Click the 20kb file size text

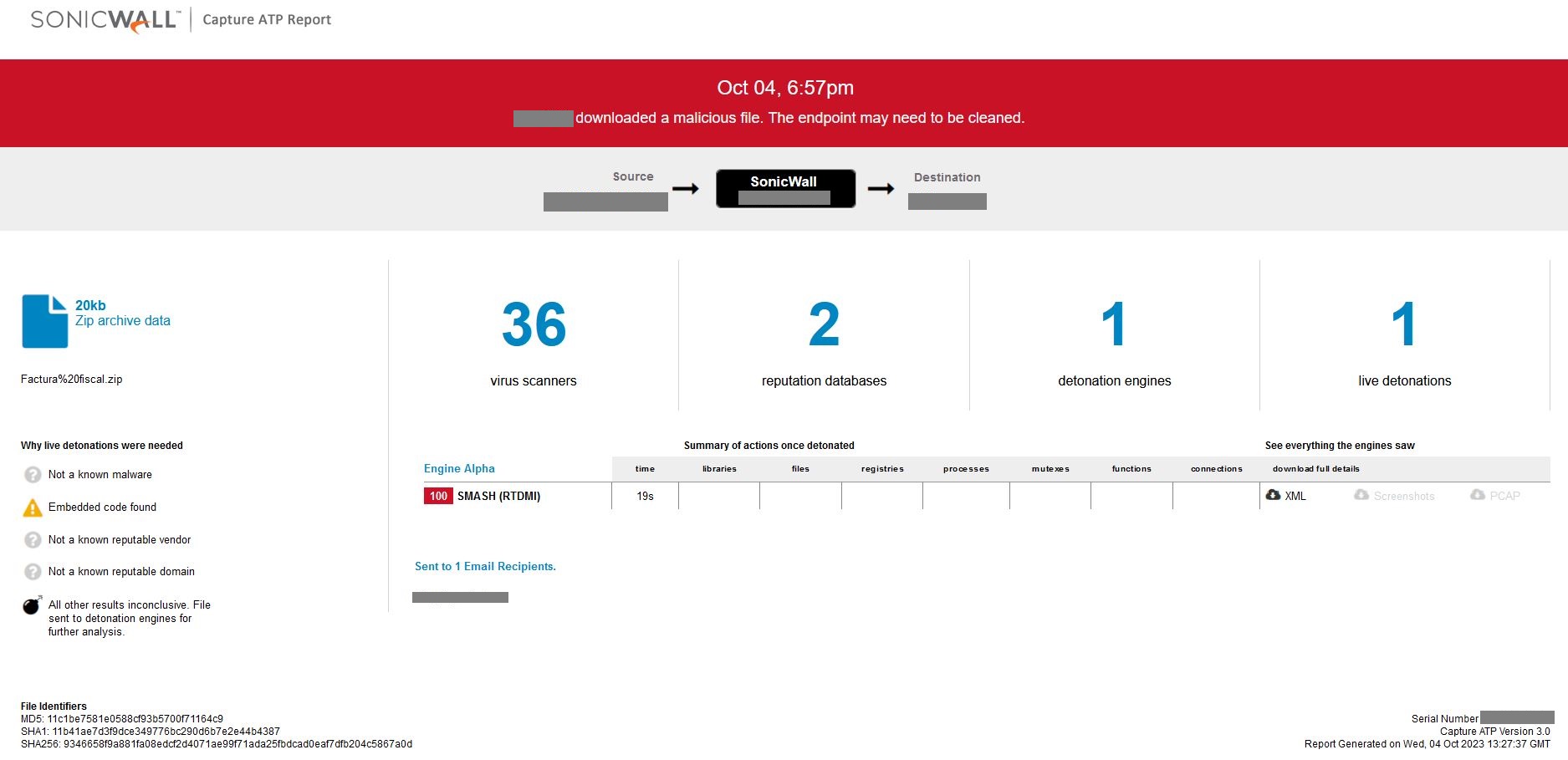coord(90,305)
